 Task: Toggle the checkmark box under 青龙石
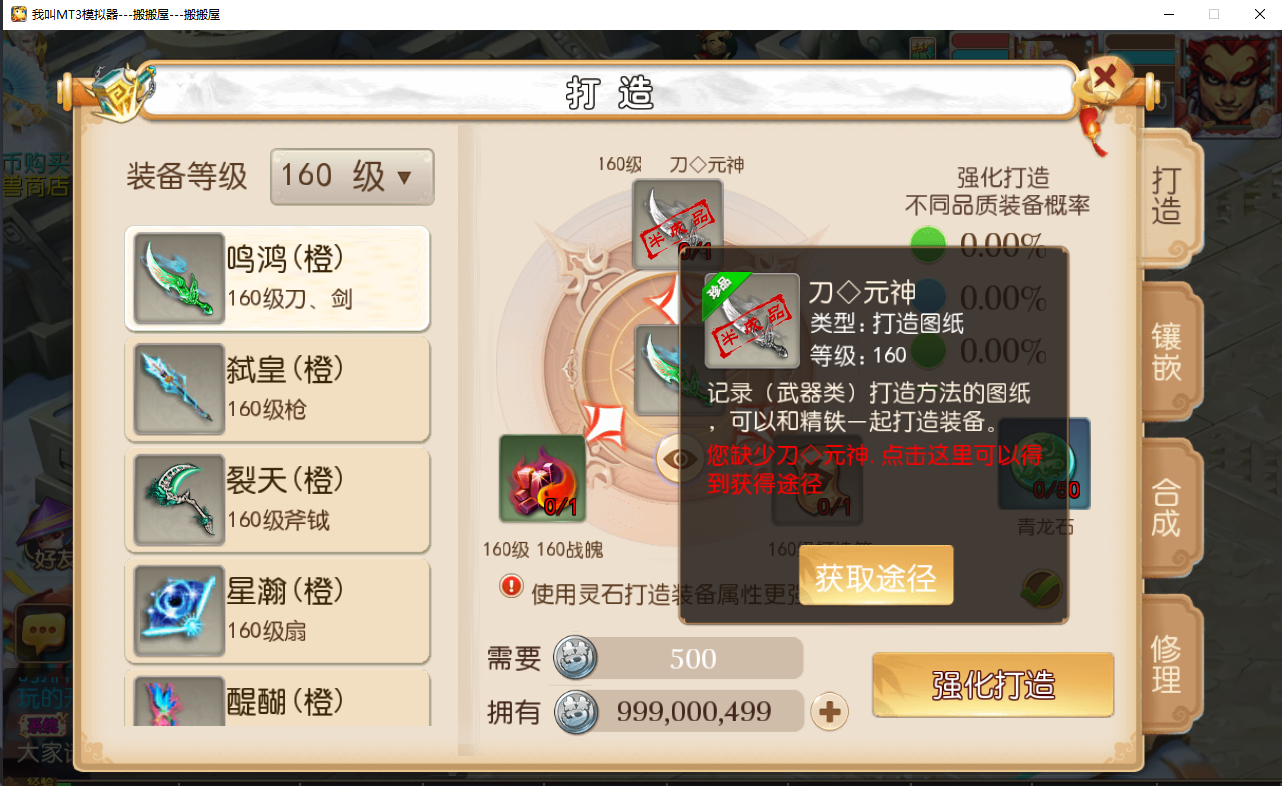[1041, 589]
